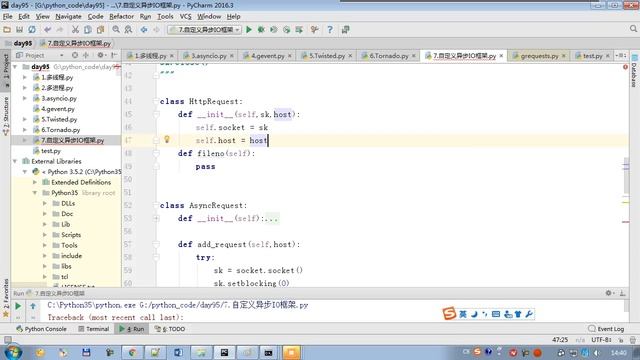Click the intention light bulb at line 47
The width and height of the screenshot is (640, 360).
(167, 140)
